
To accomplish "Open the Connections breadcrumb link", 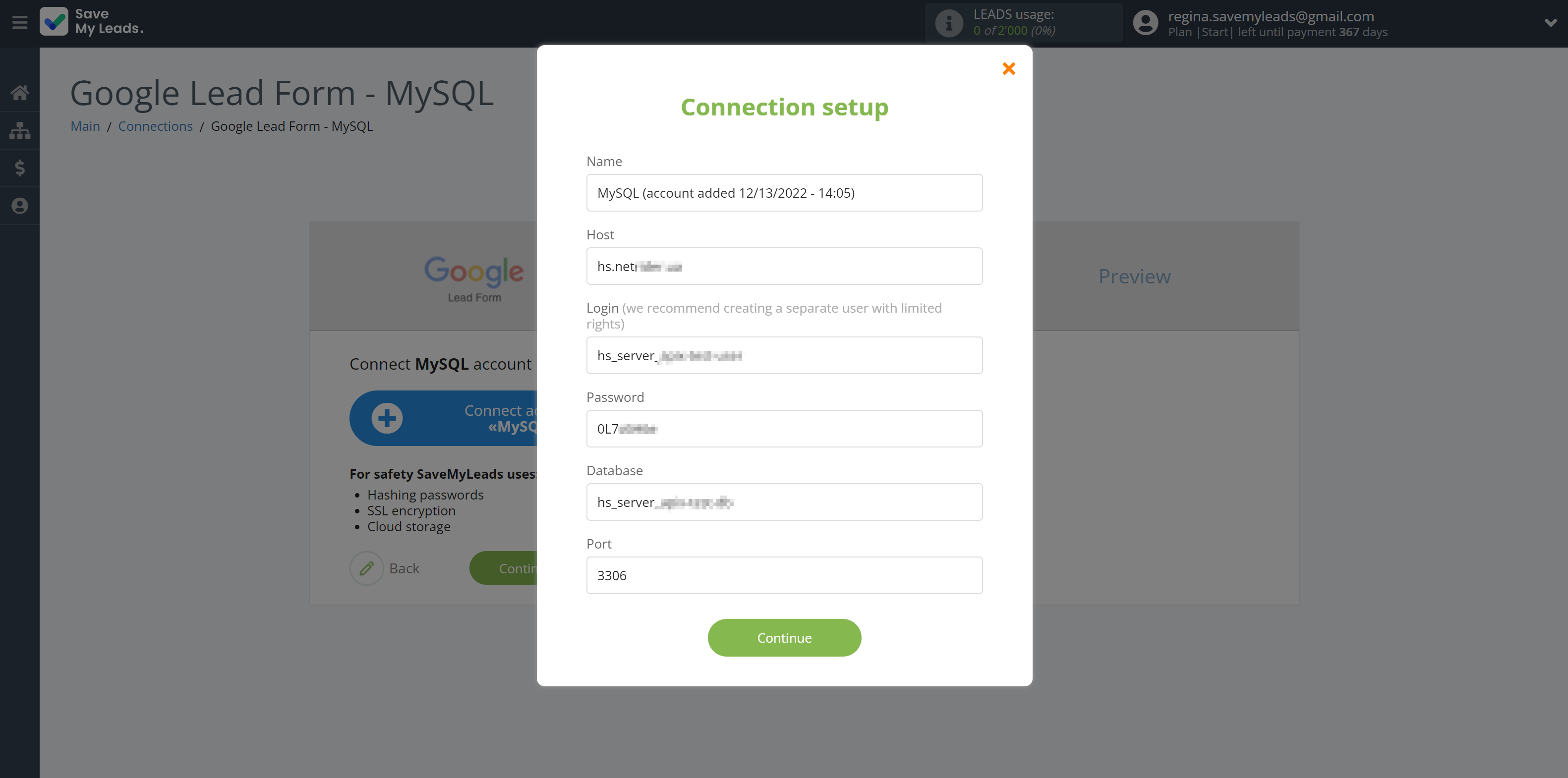I will click(155, 126).
